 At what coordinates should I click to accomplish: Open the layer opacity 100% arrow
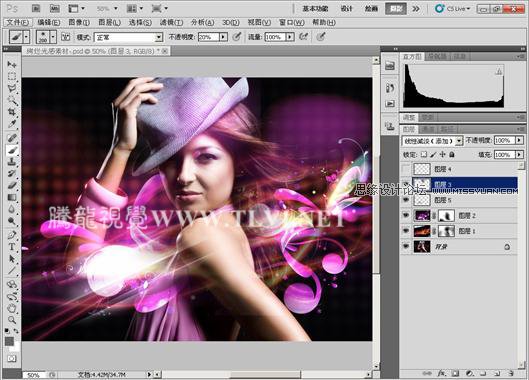pyautogui.click(x=519, y=140)
